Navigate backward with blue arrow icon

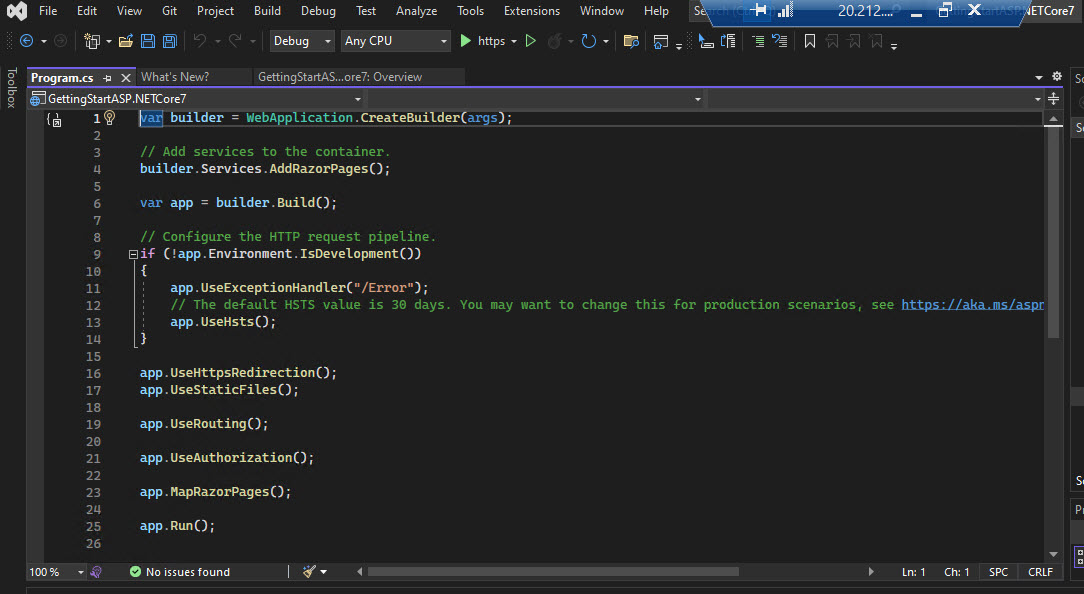pos(26,41)
